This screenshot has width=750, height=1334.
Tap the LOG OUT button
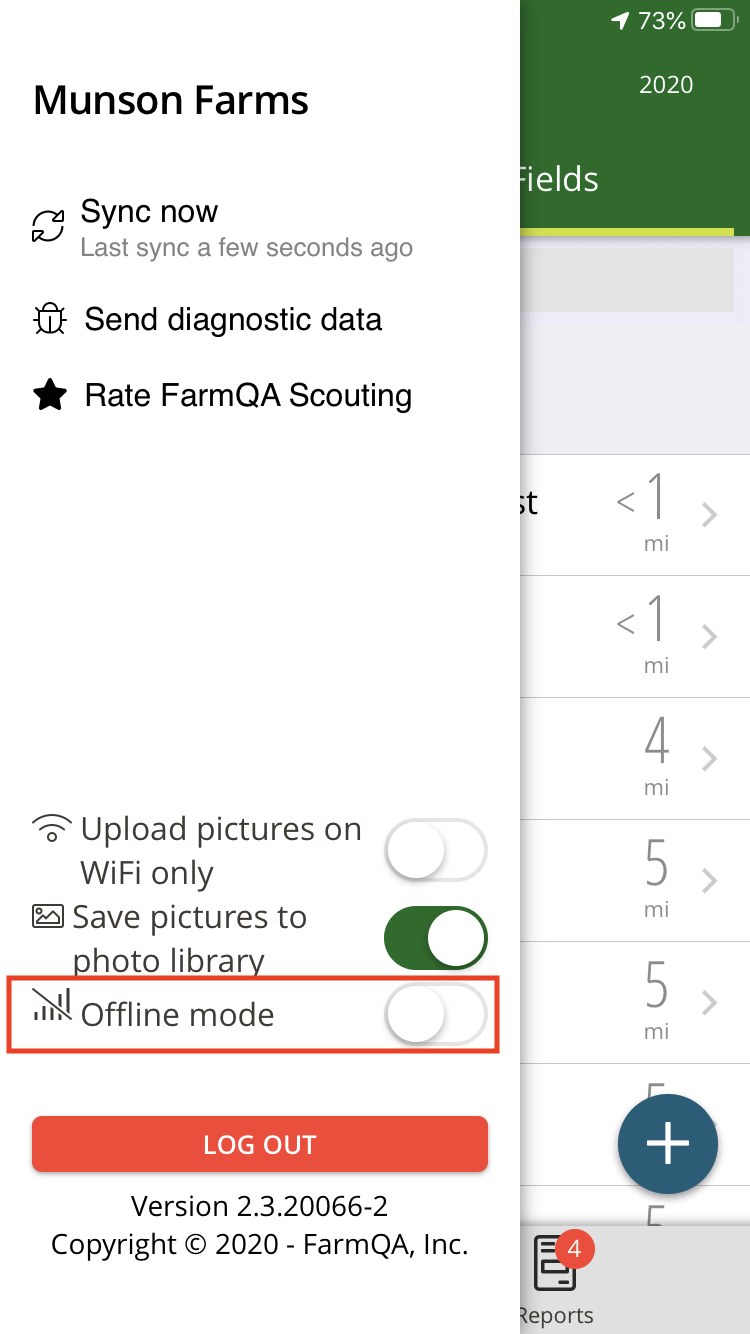260,1144
